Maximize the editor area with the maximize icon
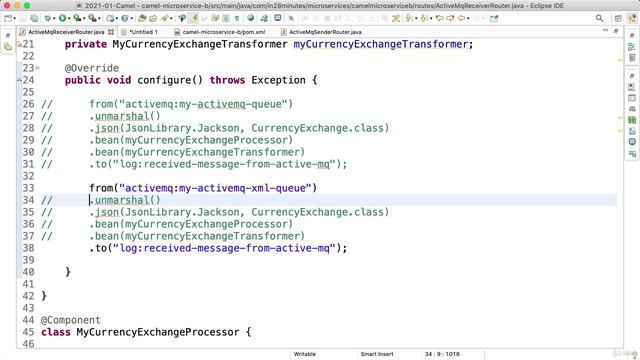Image resolution: width=640 pixels, height=360 pixels. 616,31
